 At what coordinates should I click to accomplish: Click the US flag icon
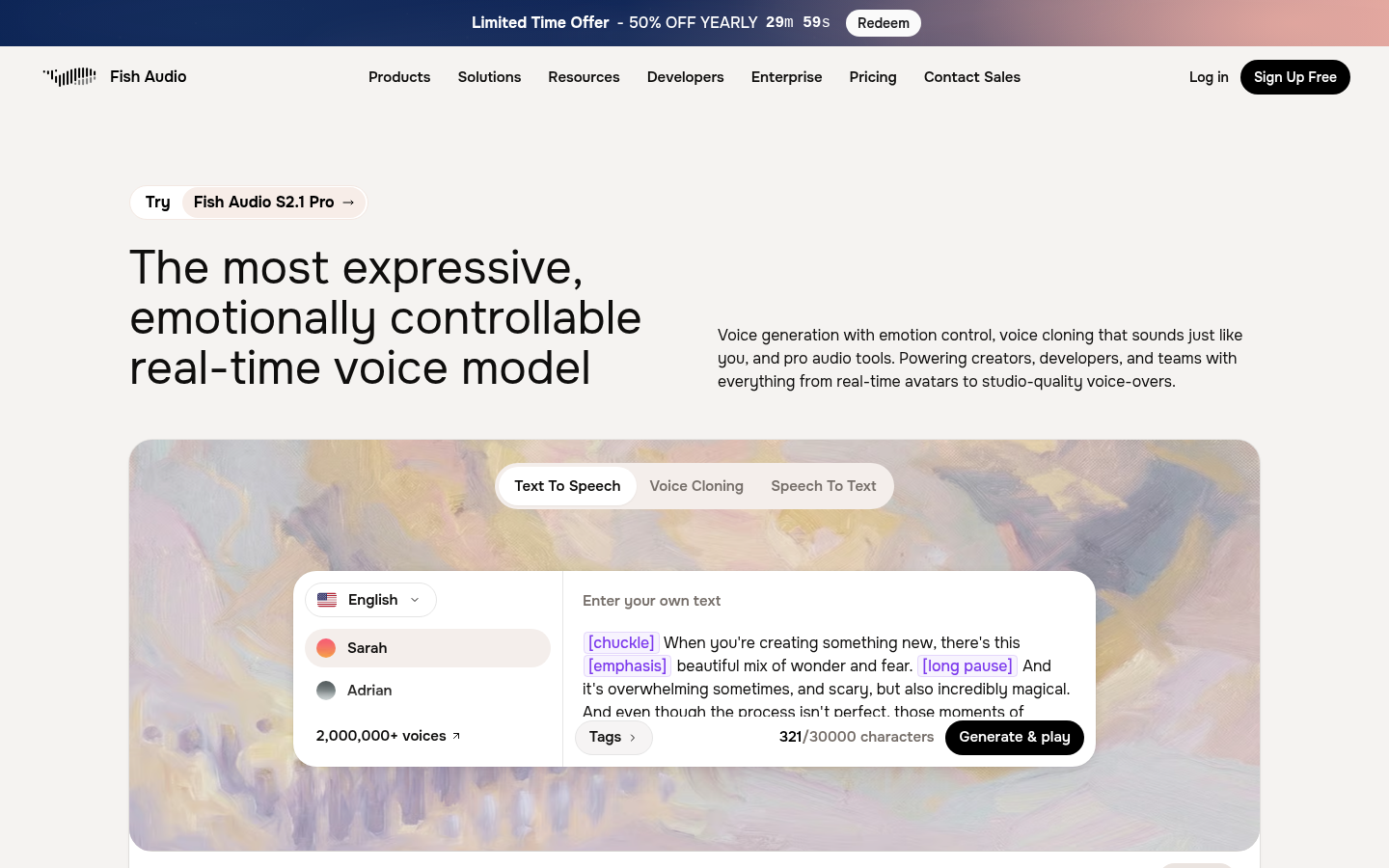tap(327, 600)
